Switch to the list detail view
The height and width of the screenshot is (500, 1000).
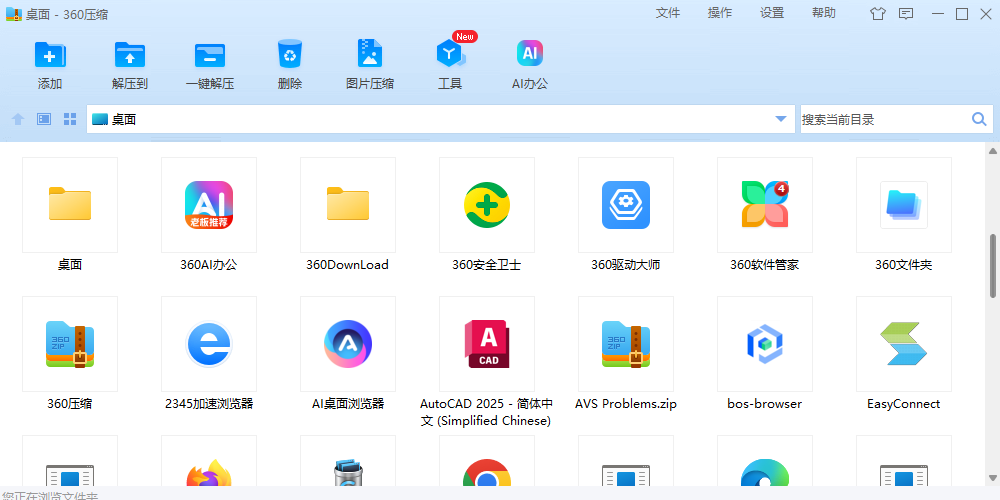pos(44,119)
